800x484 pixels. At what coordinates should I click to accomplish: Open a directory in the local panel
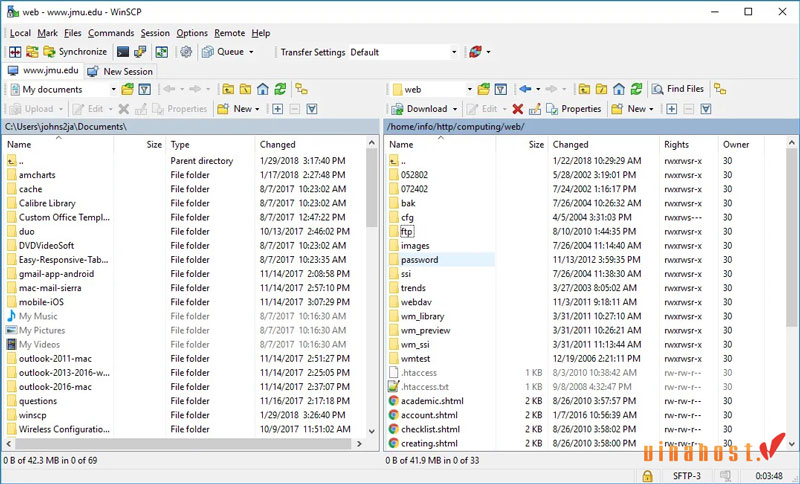[x=127, y=90]
